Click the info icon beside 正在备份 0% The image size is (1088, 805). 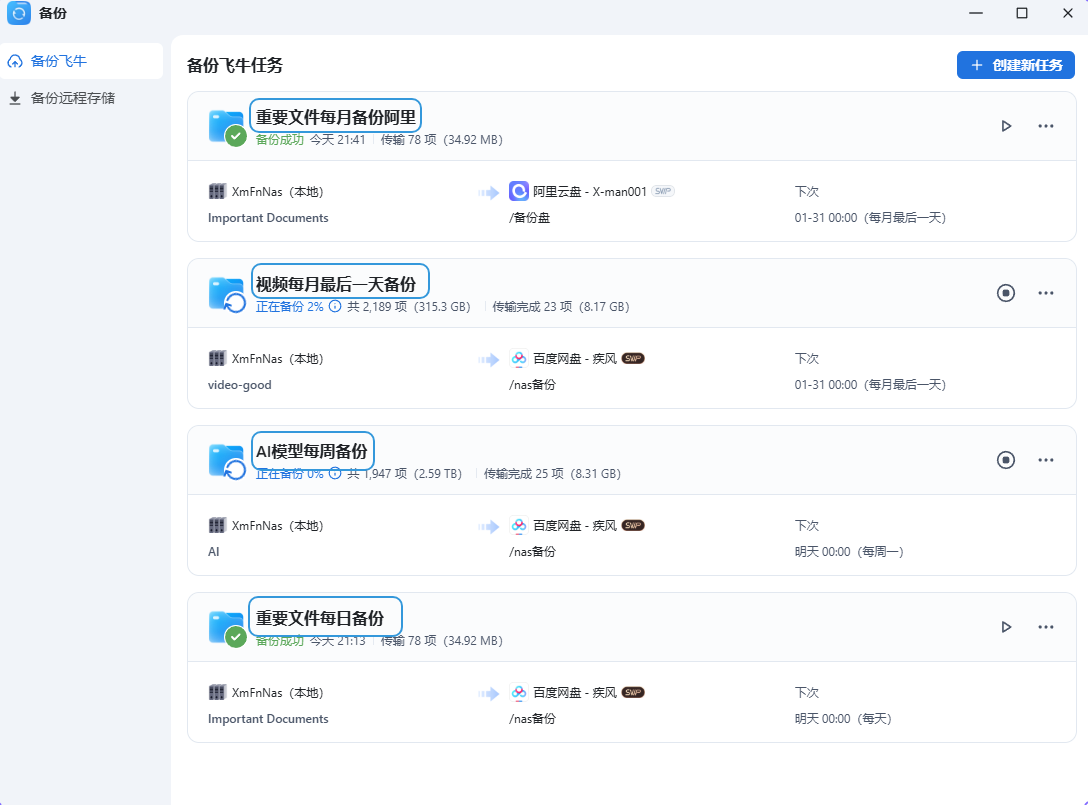pos(335,473)
